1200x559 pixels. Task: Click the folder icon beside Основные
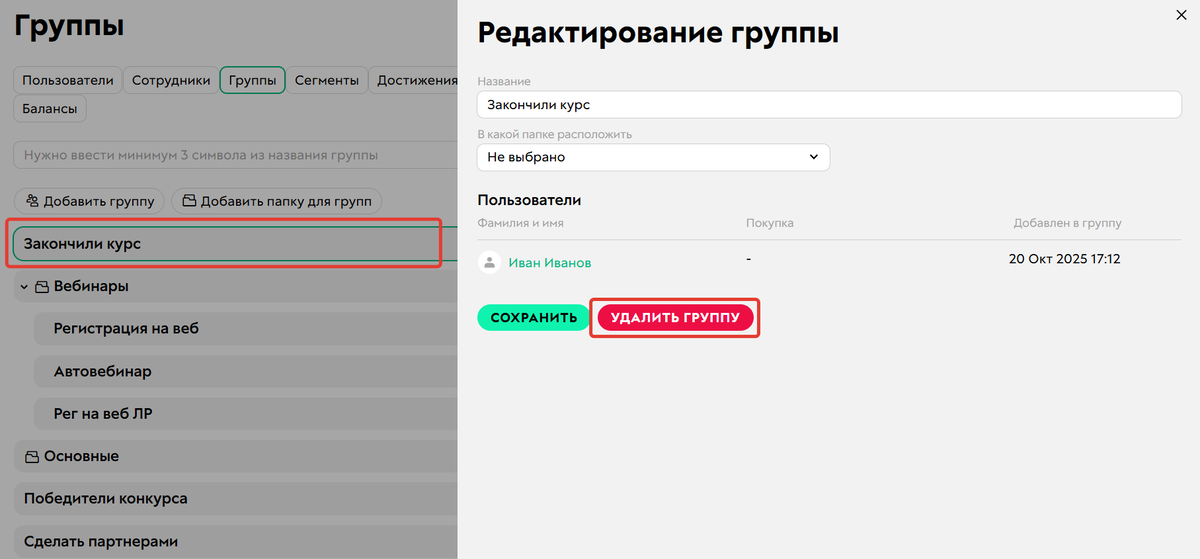[x=32, y=457]
